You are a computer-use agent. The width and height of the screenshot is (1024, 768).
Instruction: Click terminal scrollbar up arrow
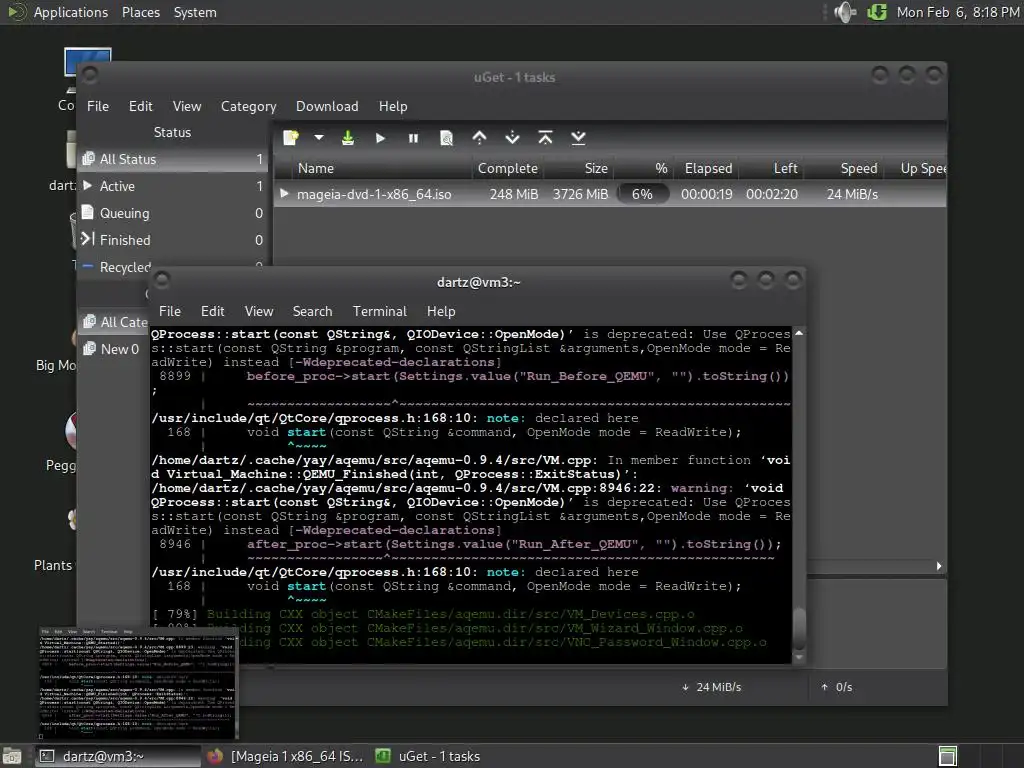click(x=799, y=333)
